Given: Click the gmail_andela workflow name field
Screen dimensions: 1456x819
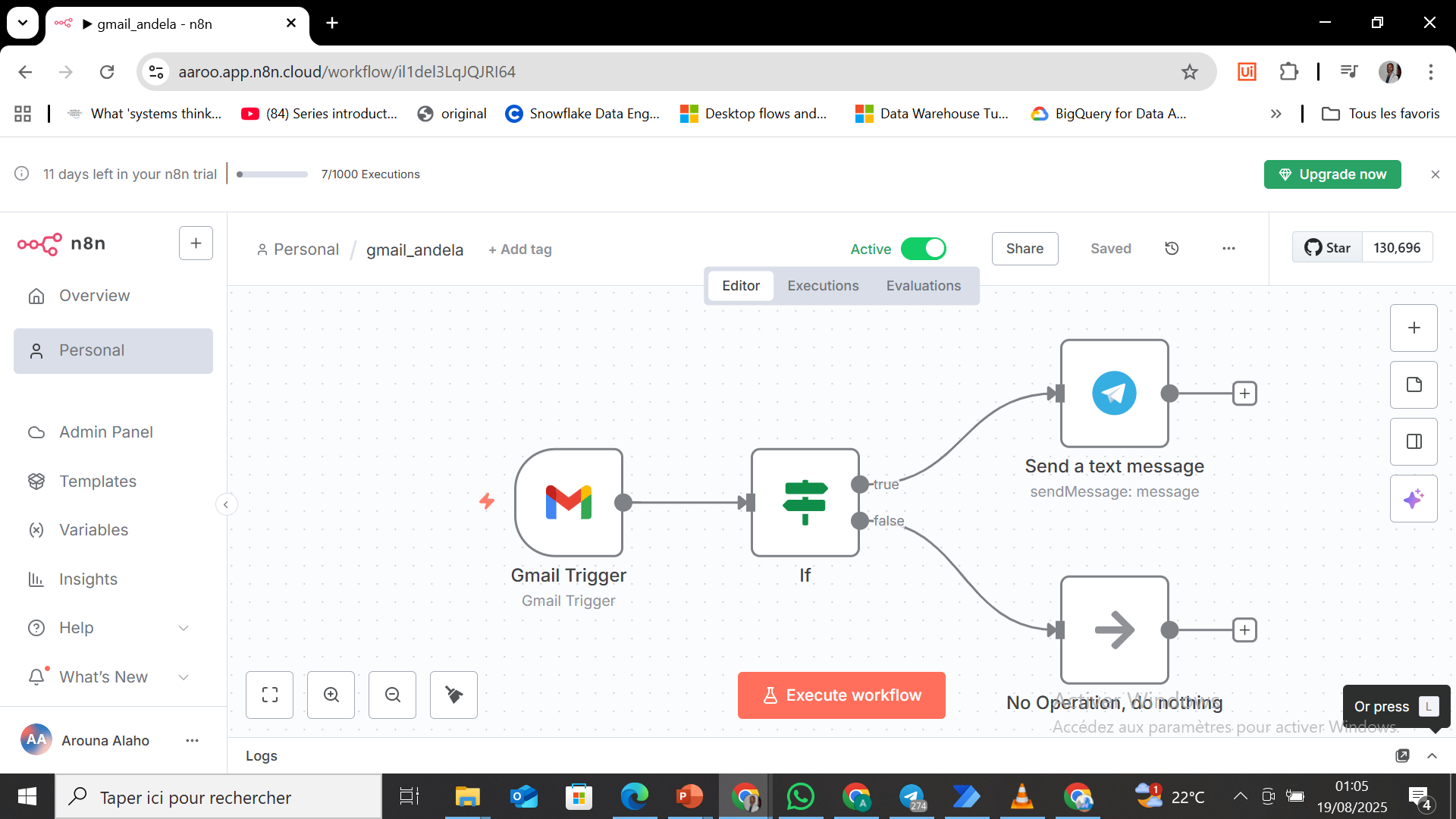Looking at the screenshot, I should 415,249.
